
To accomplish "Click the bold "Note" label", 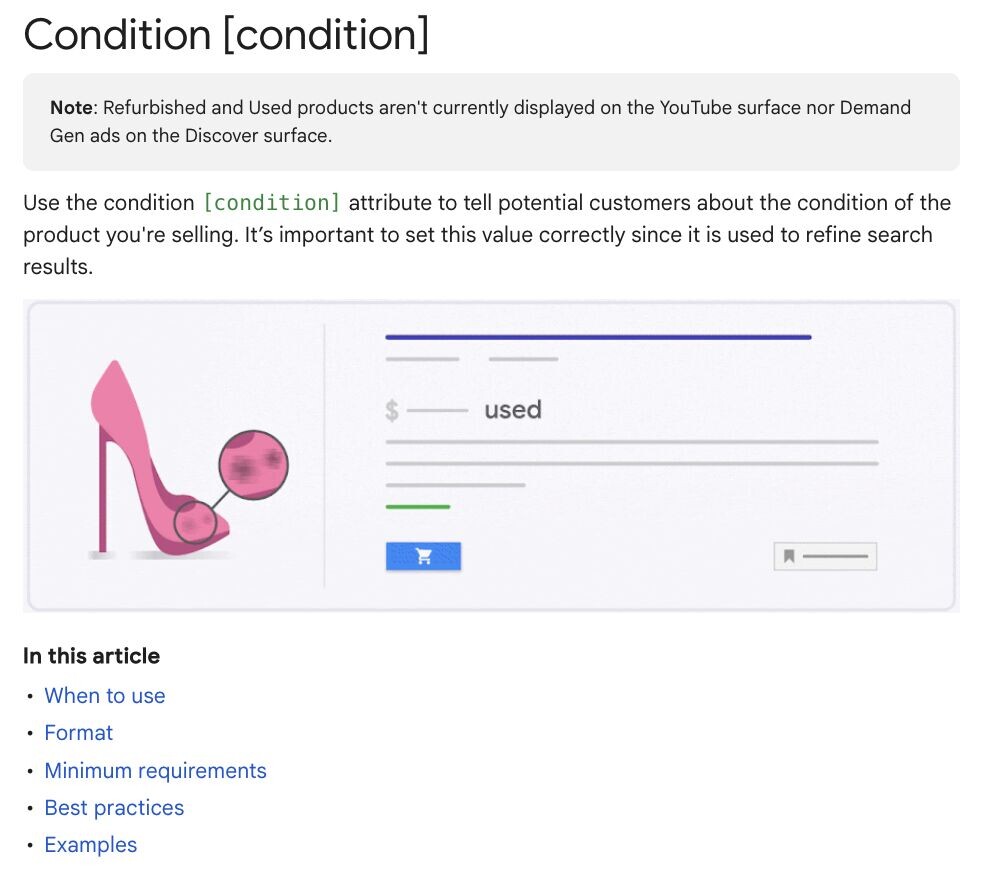I will click(x=71, y=108).
